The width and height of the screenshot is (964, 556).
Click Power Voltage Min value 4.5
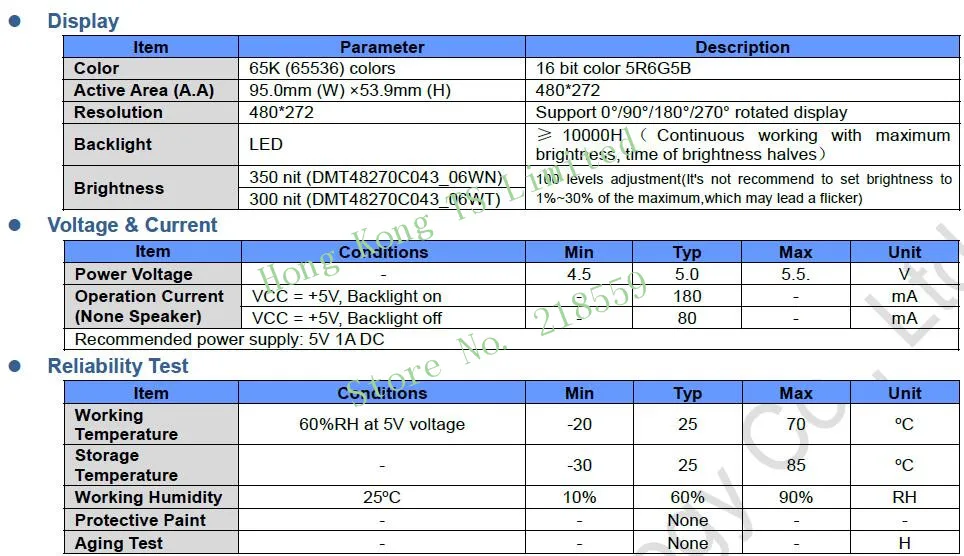579,274
